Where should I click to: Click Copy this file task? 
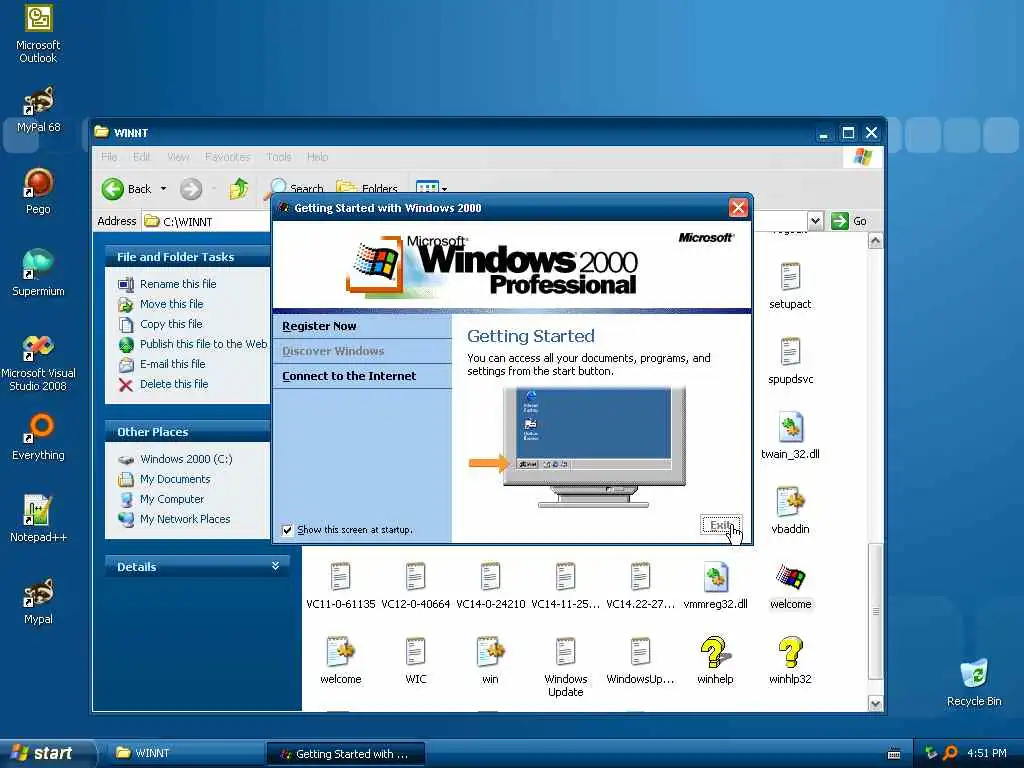point(171,324)
